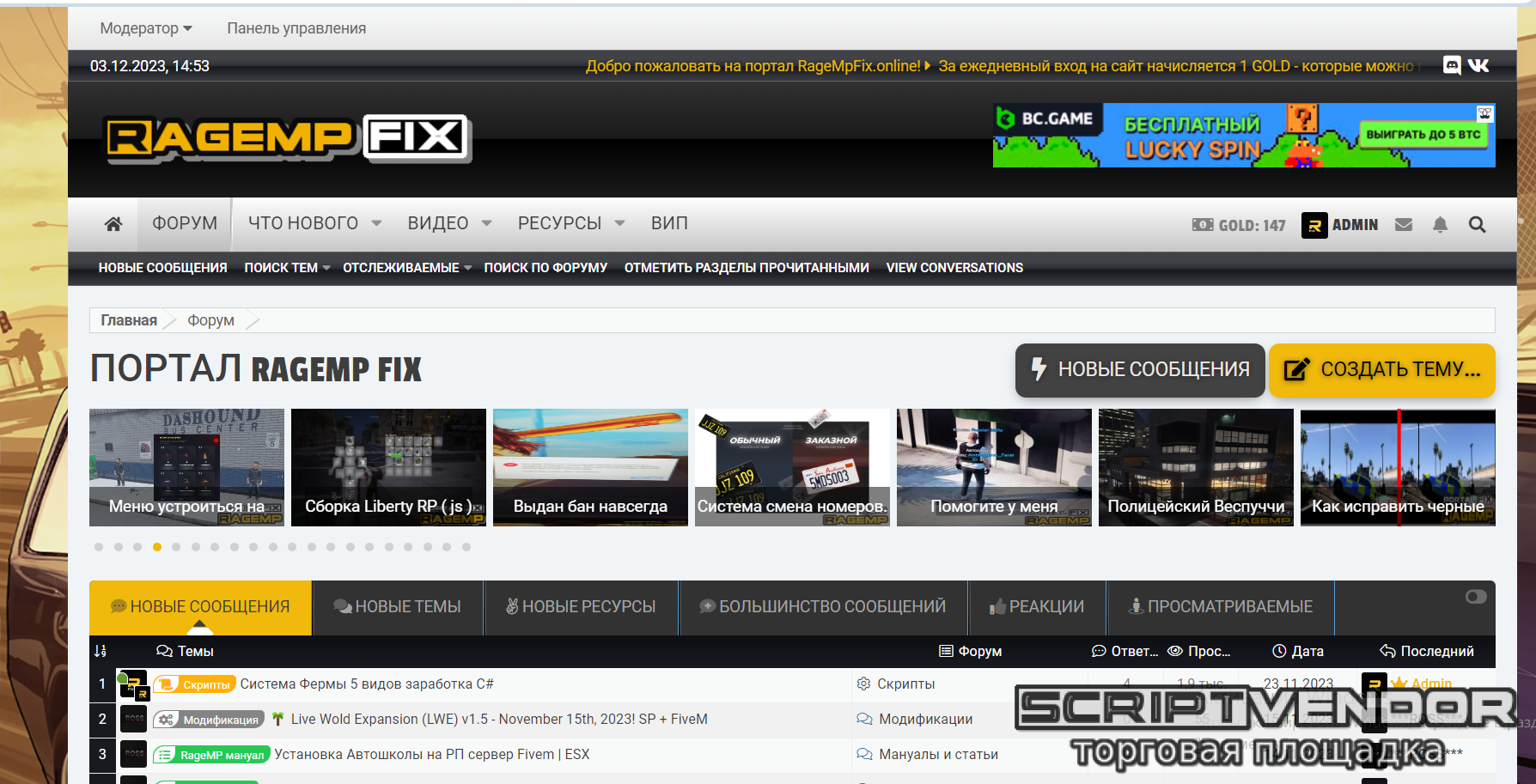Click СОЗДАТЬ ТЕМУ button
Screen dimensions: 1536x784
(x=1382, y=370)
